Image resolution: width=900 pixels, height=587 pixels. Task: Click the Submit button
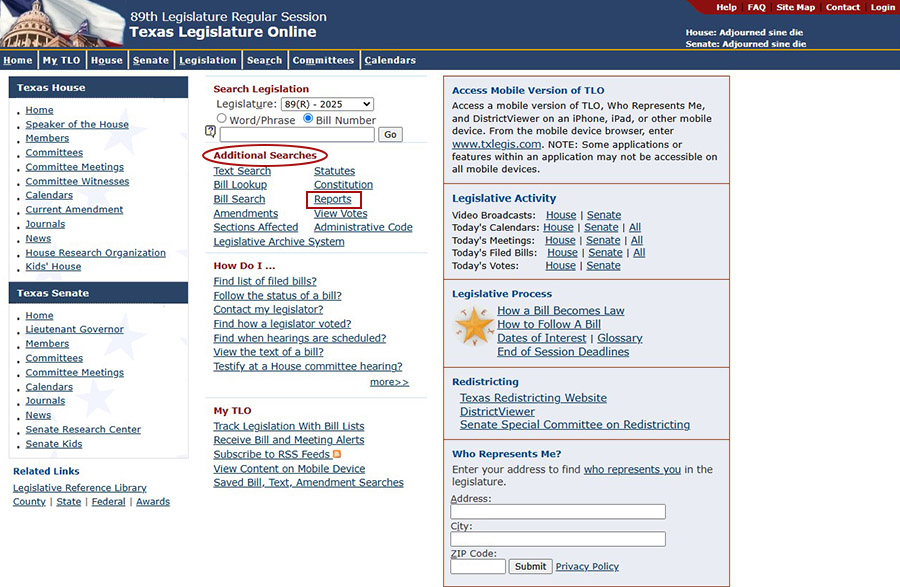tap(530, 566)
